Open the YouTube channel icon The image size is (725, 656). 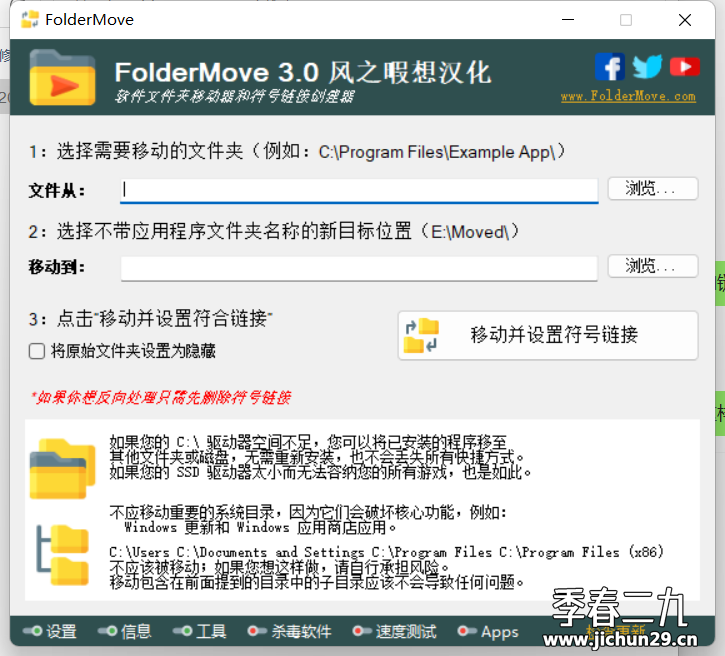(684, 67)
